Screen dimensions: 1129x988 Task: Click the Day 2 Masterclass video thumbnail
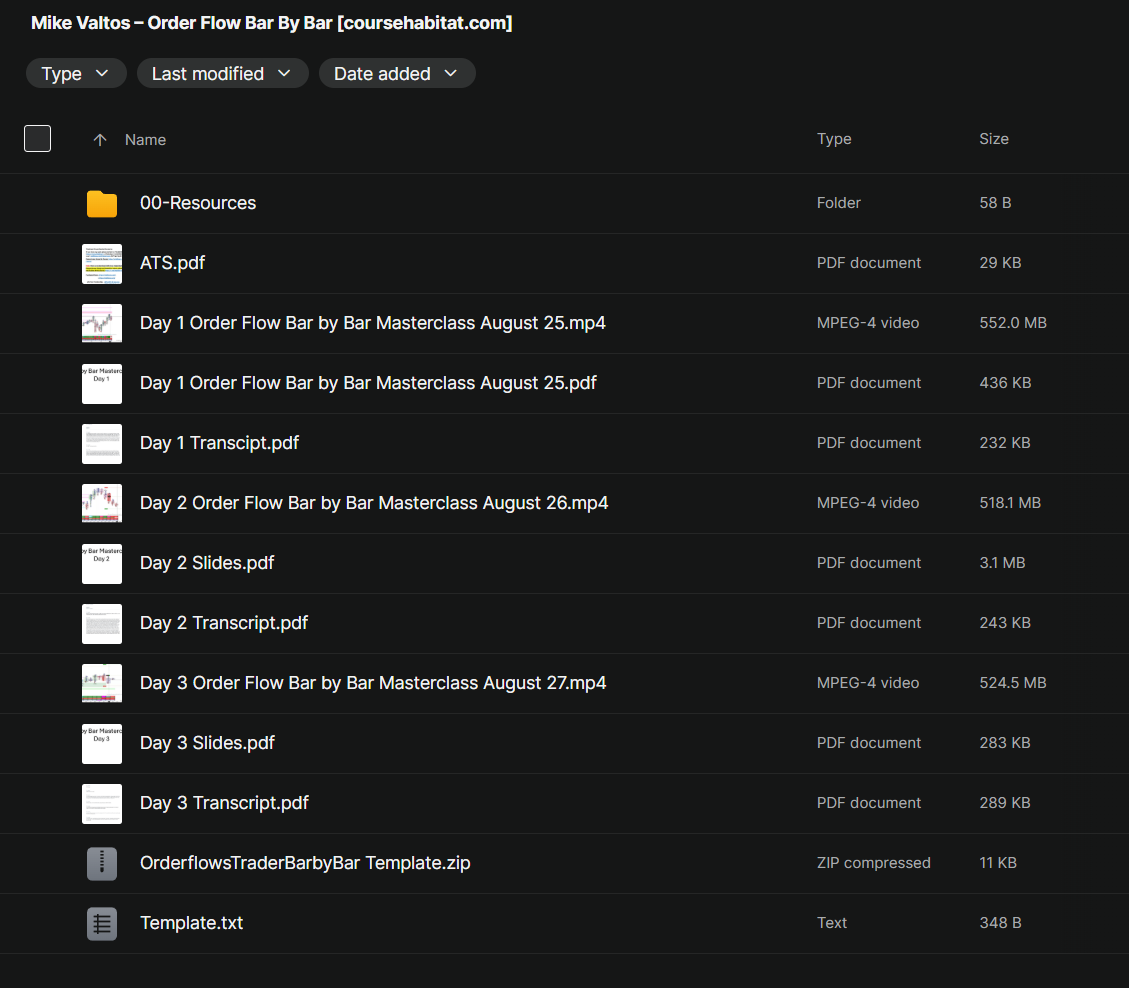101,503
